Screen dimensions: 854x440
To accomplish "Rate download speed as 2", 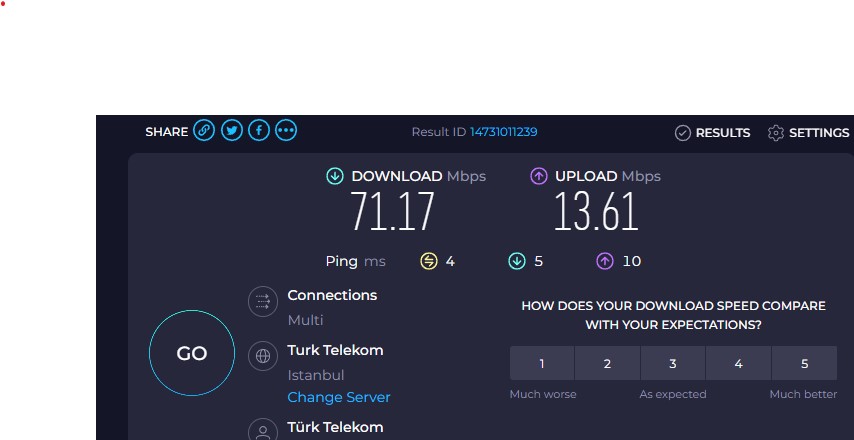I will (x=607, y=363).
